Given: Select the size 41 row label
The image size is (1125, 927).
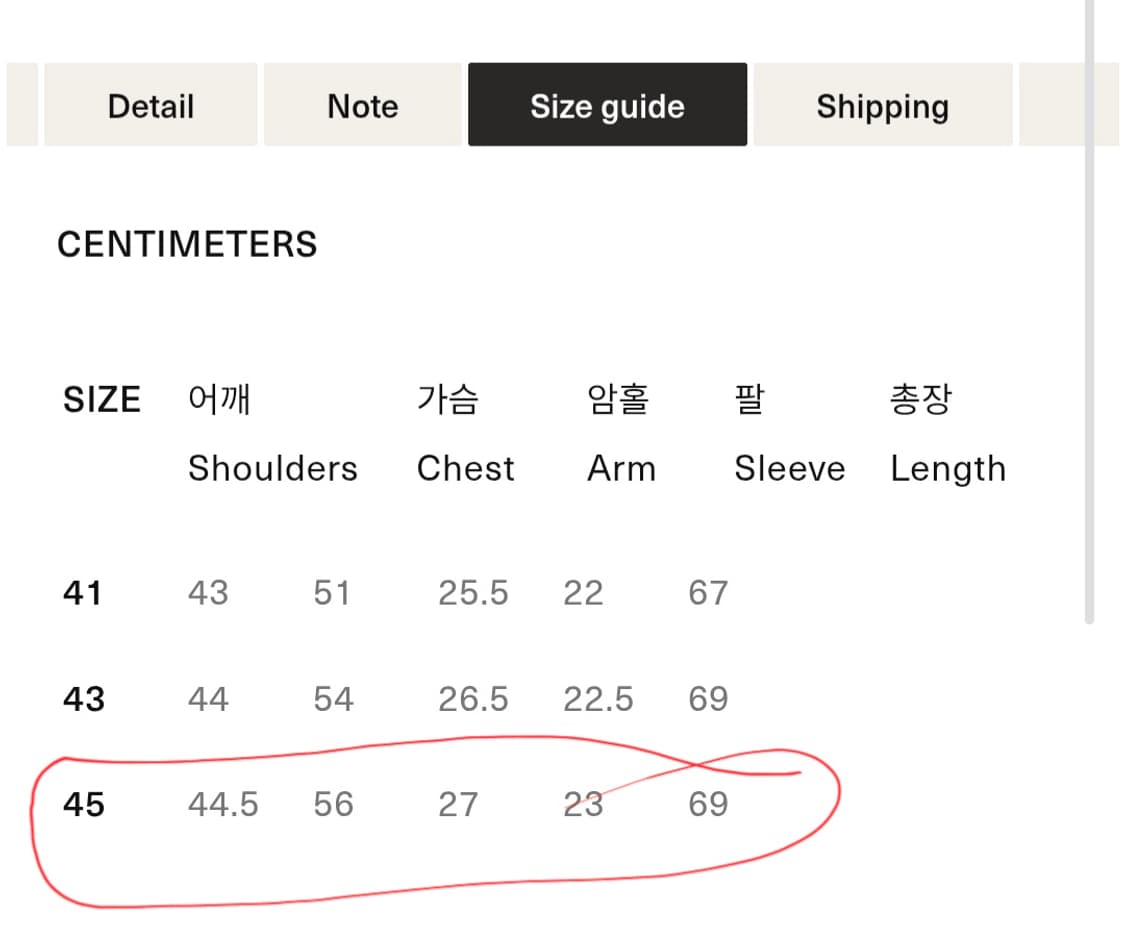Looking at the screenshot, I should [x=82, y=593].
